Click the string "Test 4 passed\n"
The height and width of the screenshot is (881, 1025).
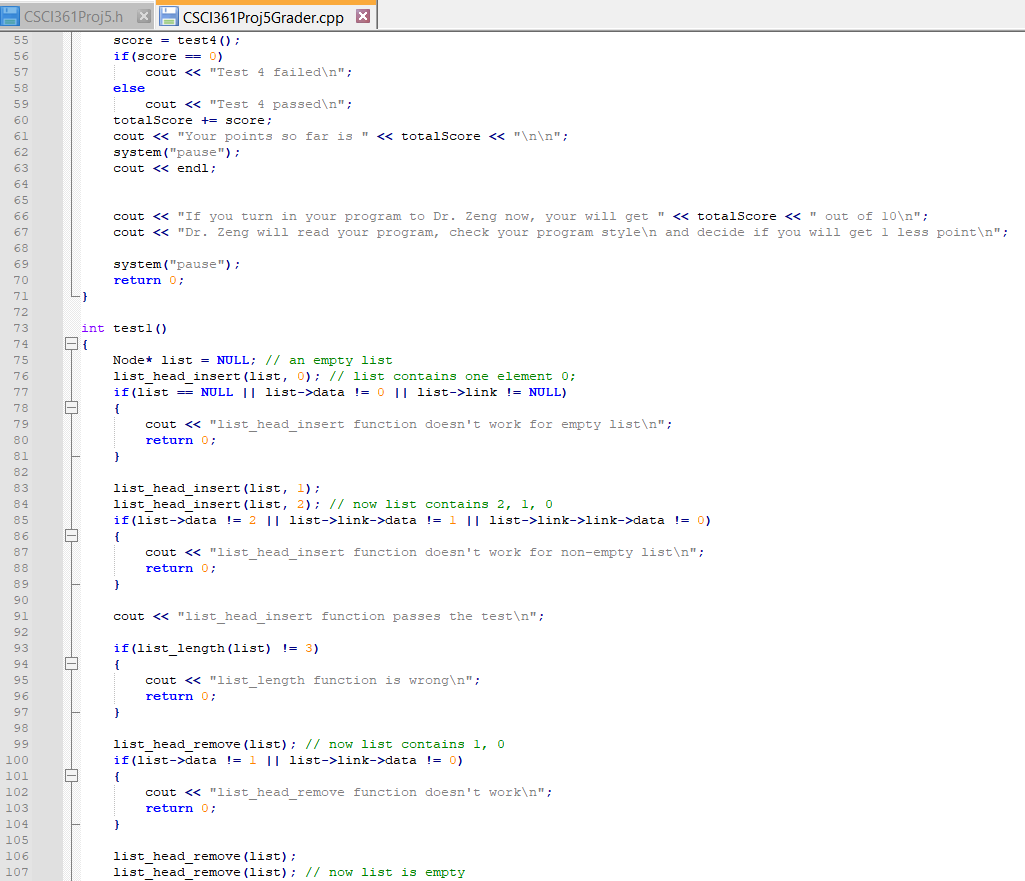tap(277, 104)
